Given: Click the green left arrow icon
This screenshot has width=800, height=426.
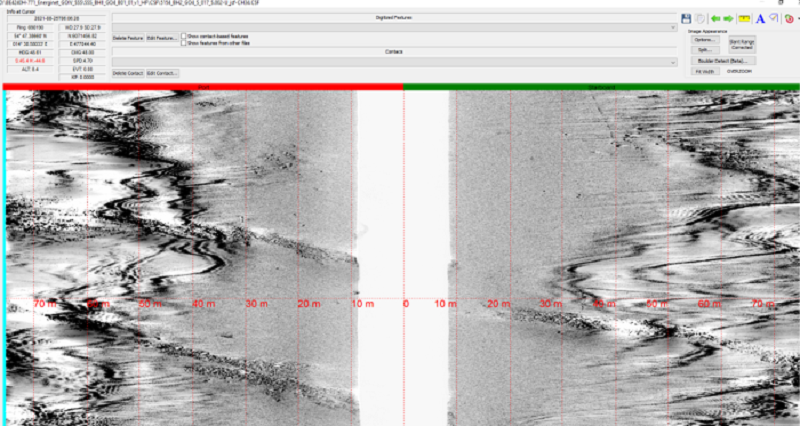Looking at the screenshot, I should [716, 19].
